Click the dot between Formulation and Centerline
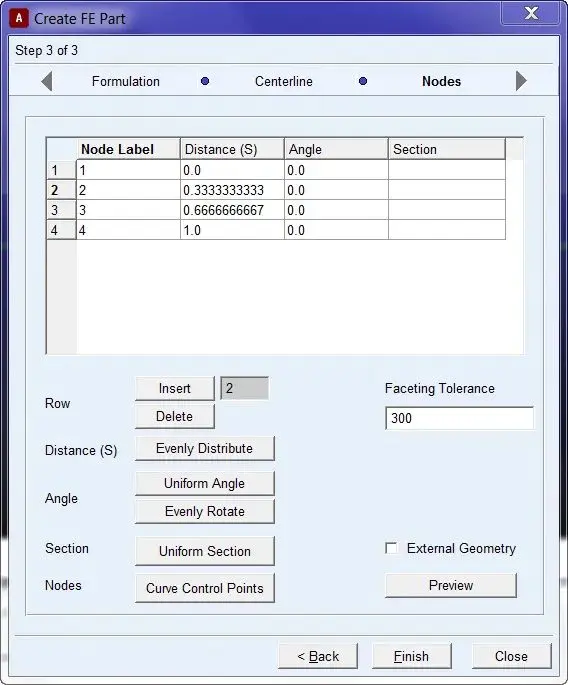Screen dimensions: 568x685 point(204,81)
